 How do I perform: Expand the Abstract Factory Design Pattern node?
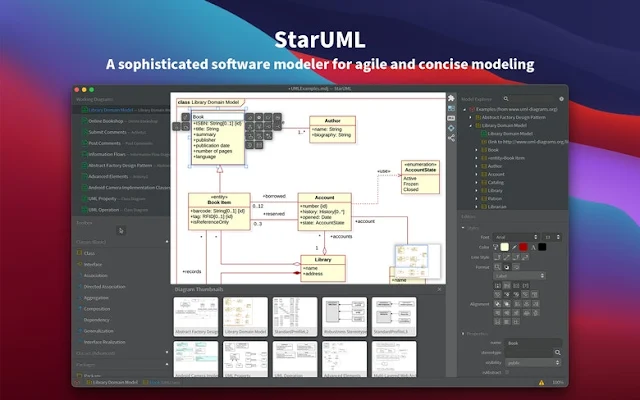click(470, 118)
